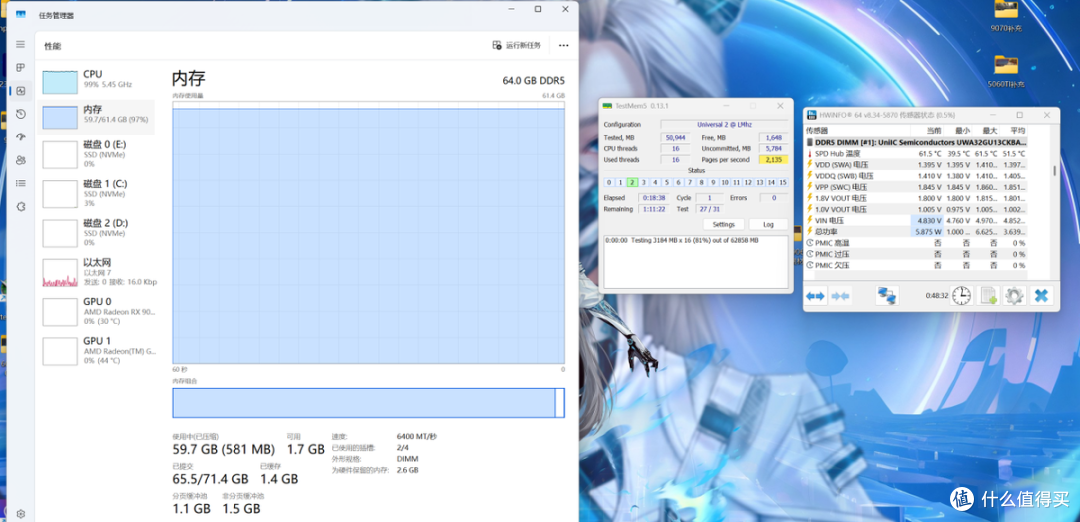Click status thread cell 2 in TestMem5
Image resolution: width=1080 pixels, height=522 pixels.
click(x=632, y=182)
